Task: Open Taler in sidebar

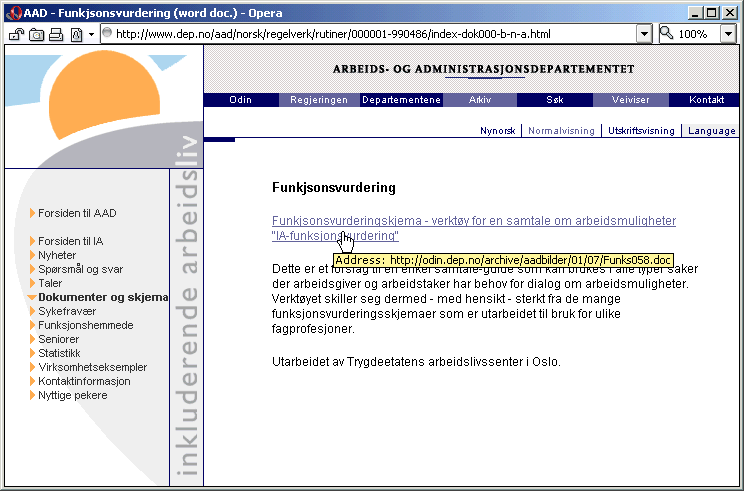Action: point(50,283)
